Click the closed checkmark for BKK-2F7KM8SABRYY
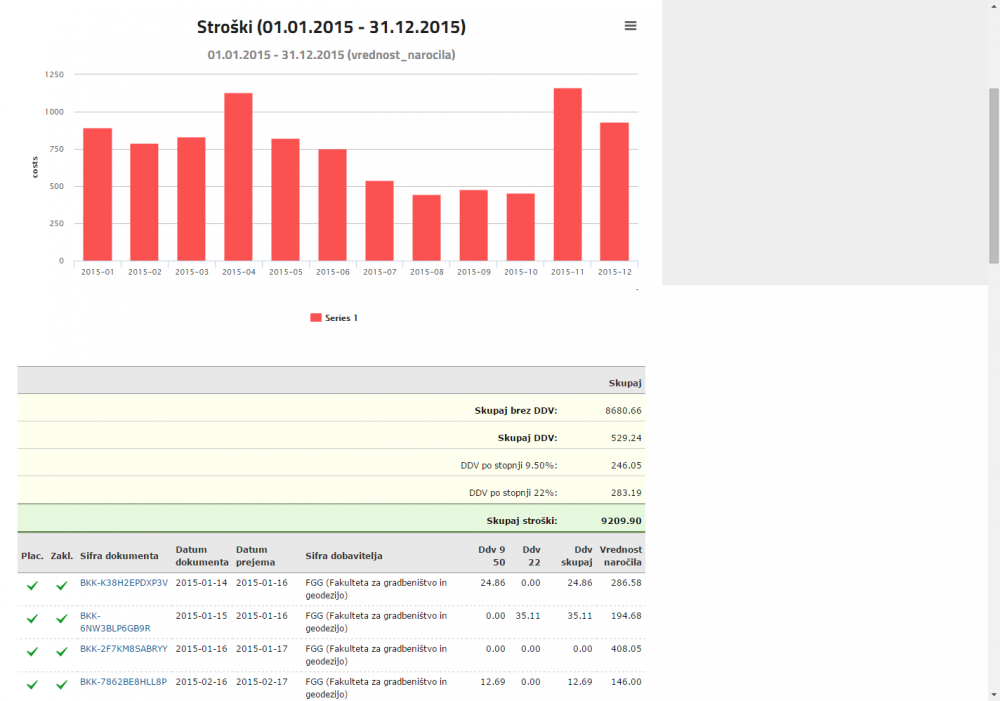Viewport: 1000px width, 701px height. point(61,651)
